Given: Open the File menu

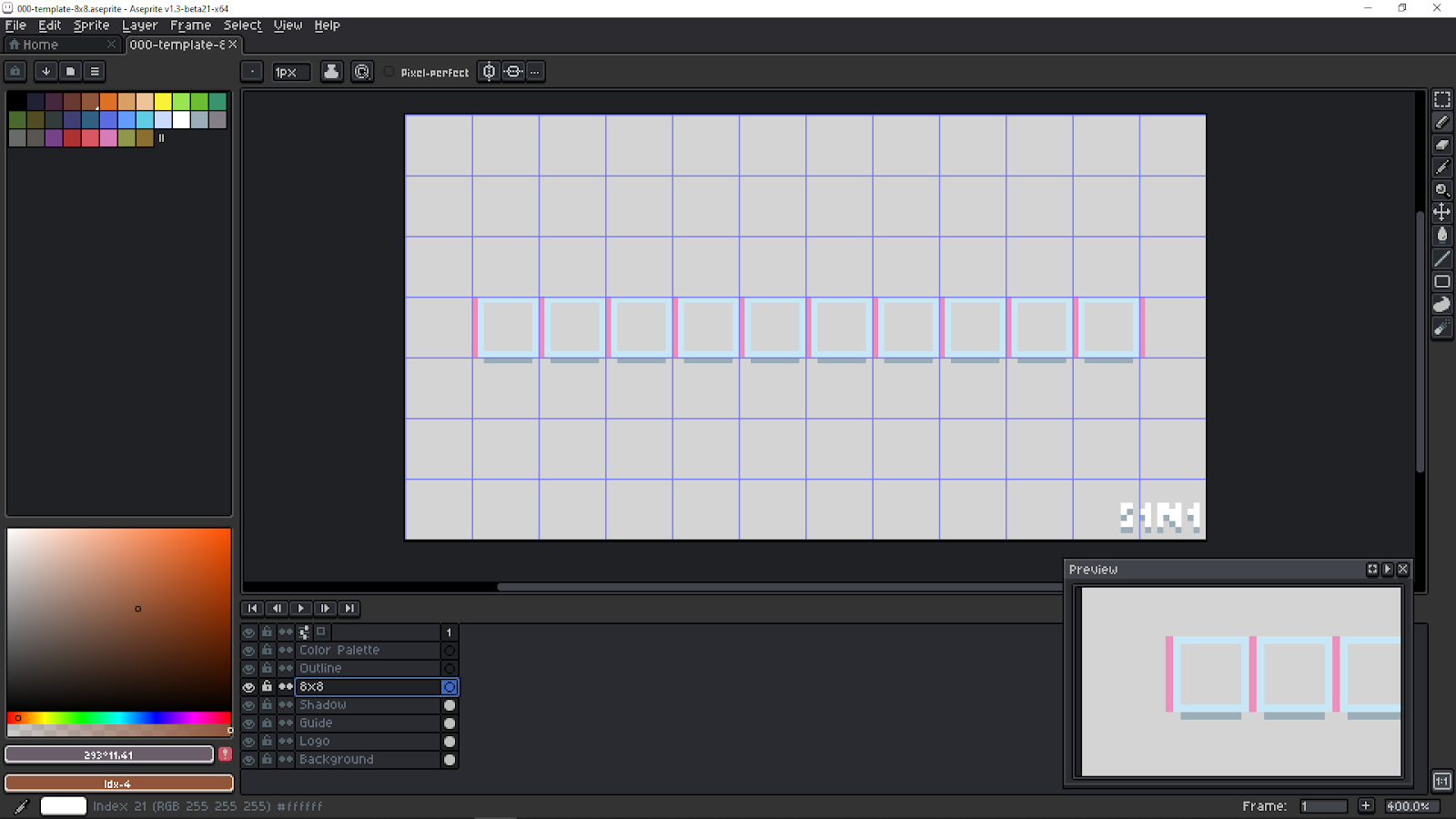Looking at the screenshot, I should click(x=15, y=25).
